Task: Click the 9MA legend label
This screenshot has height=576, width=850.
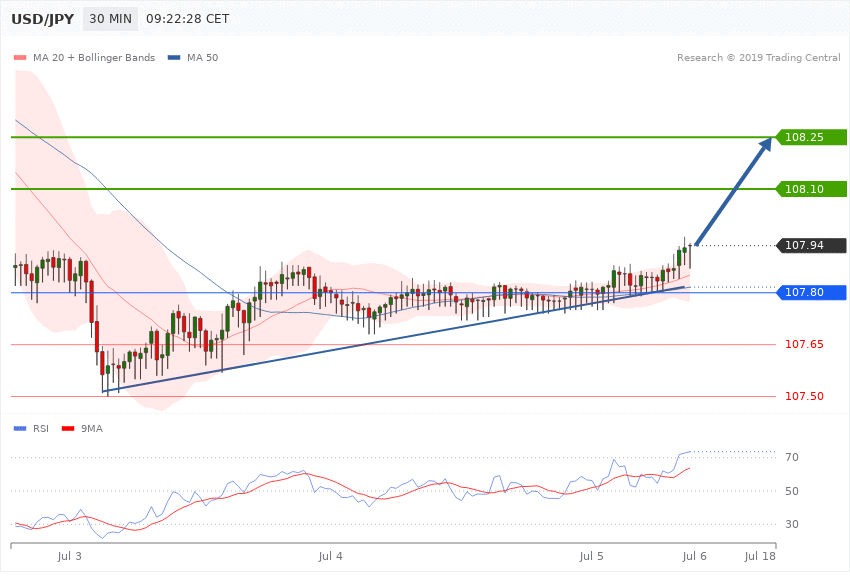Action: 92,429
